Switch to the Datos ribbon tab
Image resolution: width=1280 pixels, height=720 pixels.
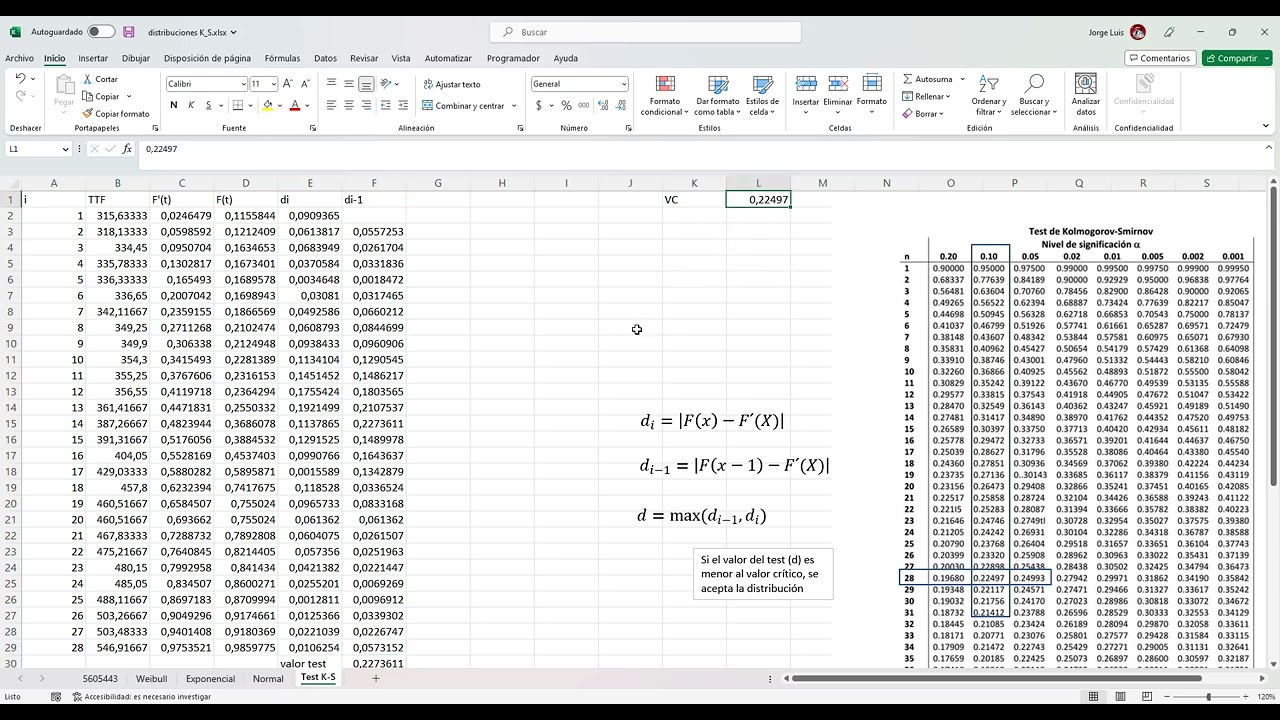325,58
